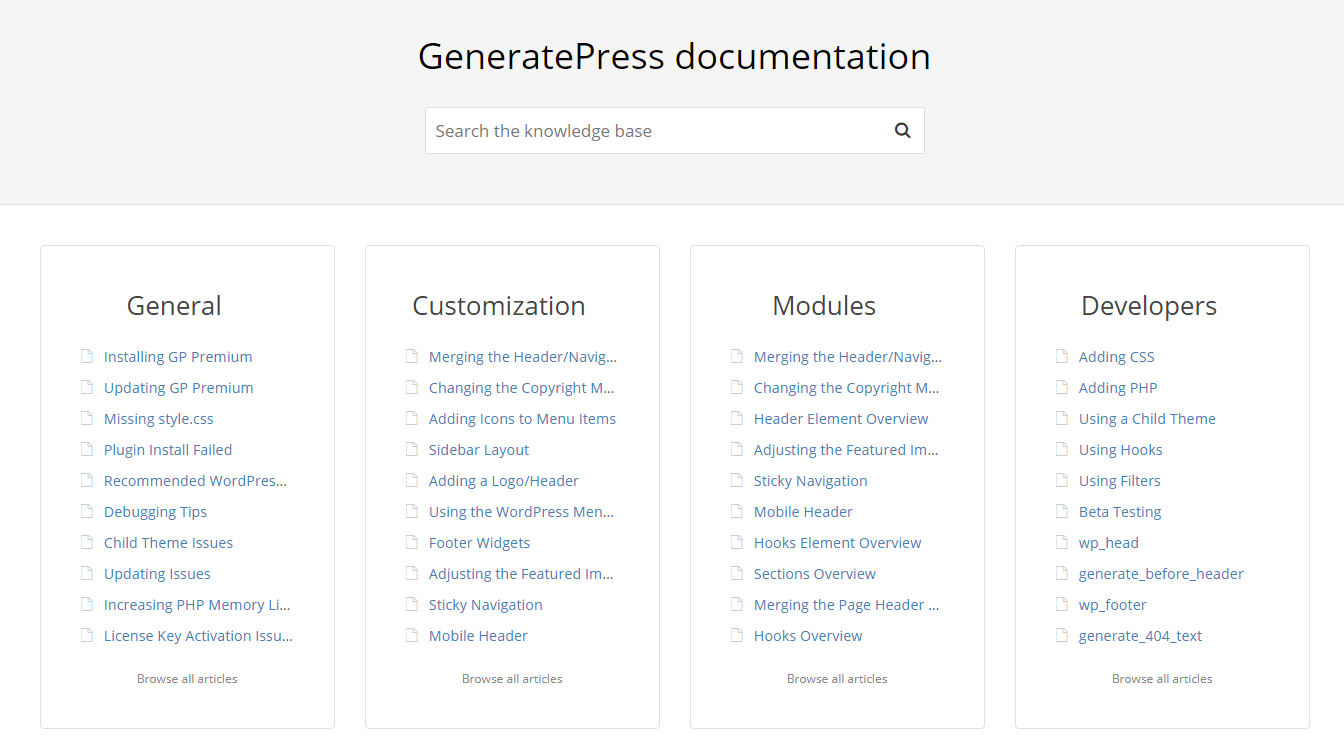
Task: Open the Using a Child Theme article
Action: (x=1147, y=419)
